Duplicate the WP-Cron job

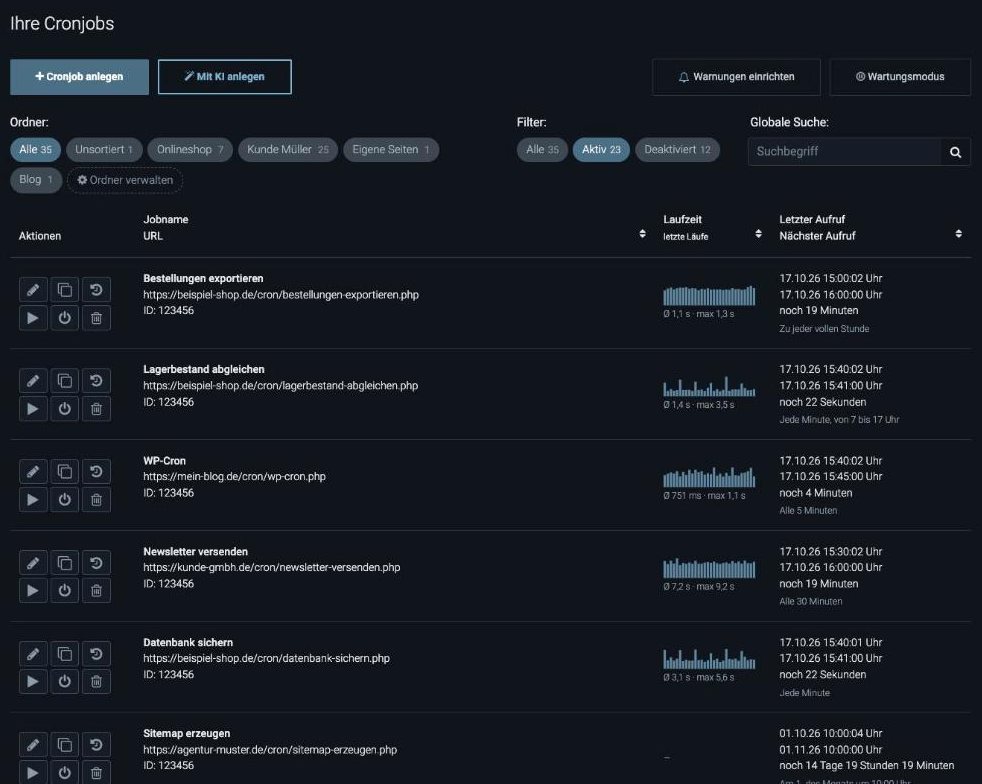tap(65, 472)
